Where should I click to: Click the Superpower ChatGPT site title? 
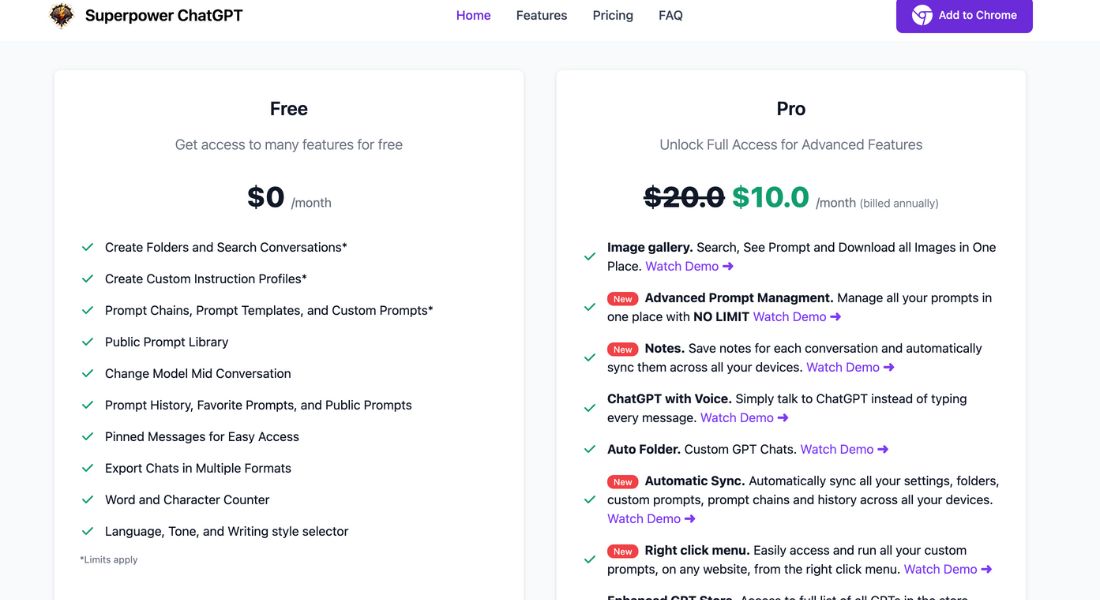point(163,15)
